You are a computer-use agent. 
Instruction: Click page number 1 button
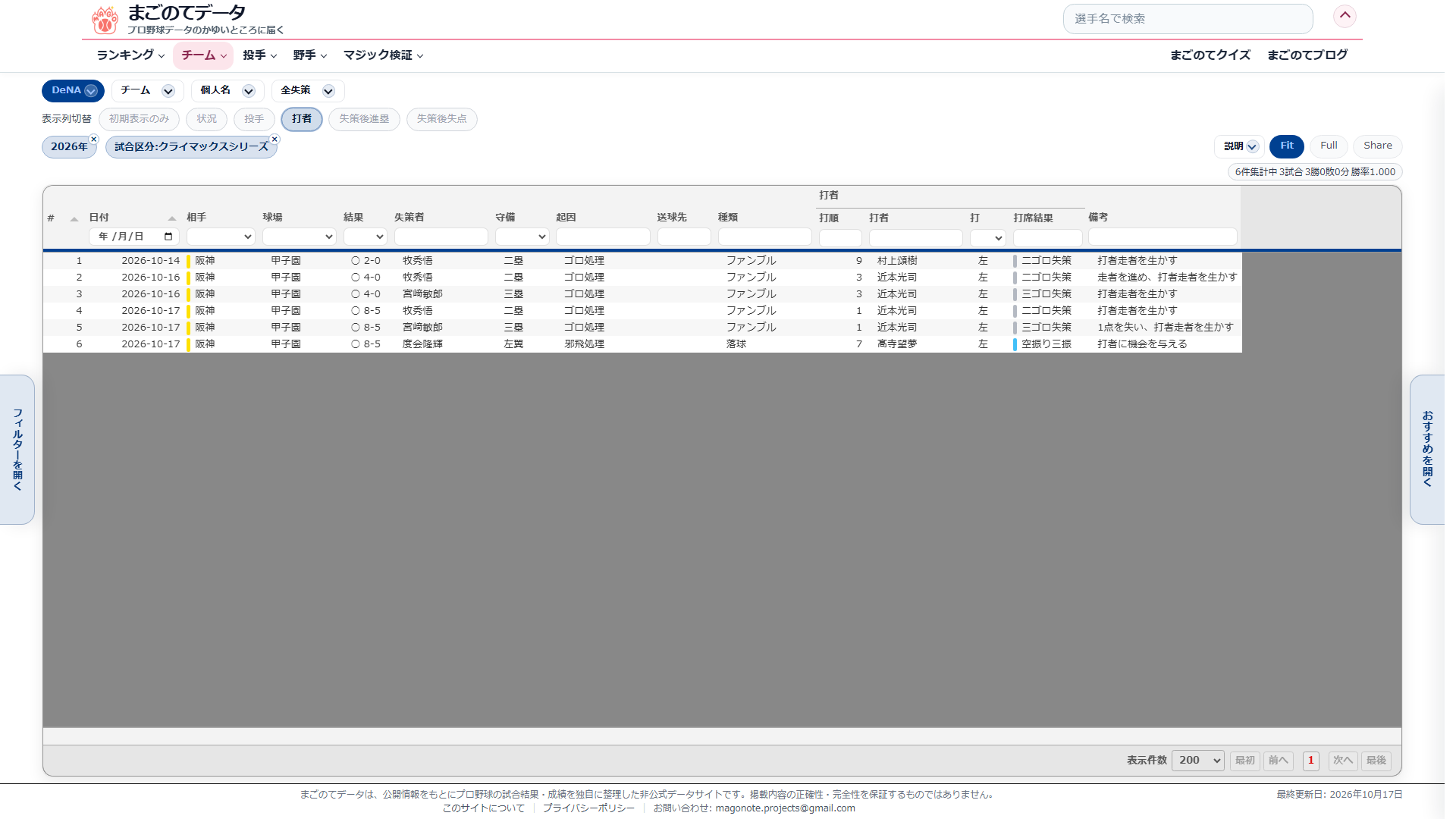(x=1310, y=761)
